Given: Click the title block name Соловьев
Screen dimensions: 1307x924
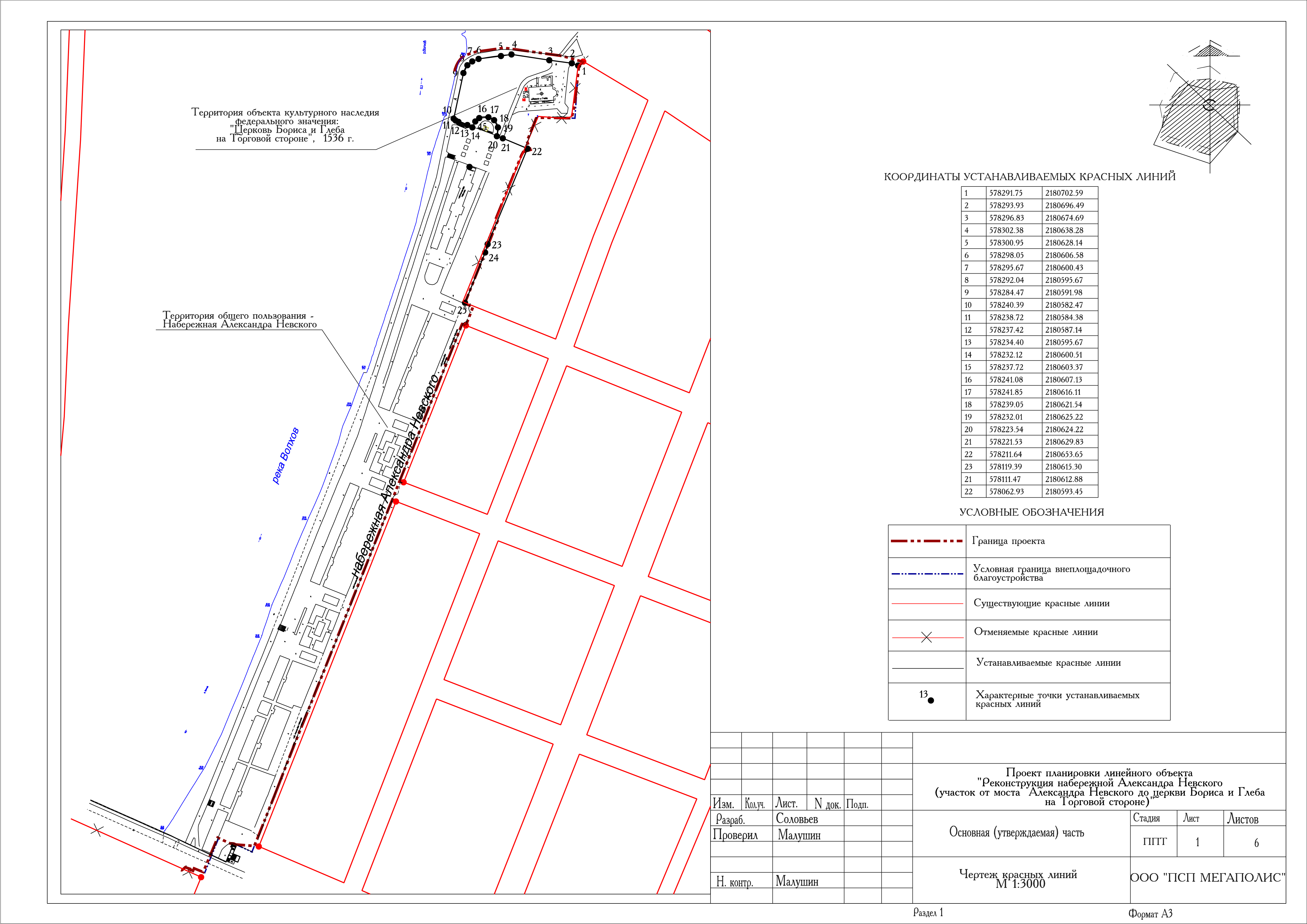Looking at the screenshot, I should (x=796, y=819).
